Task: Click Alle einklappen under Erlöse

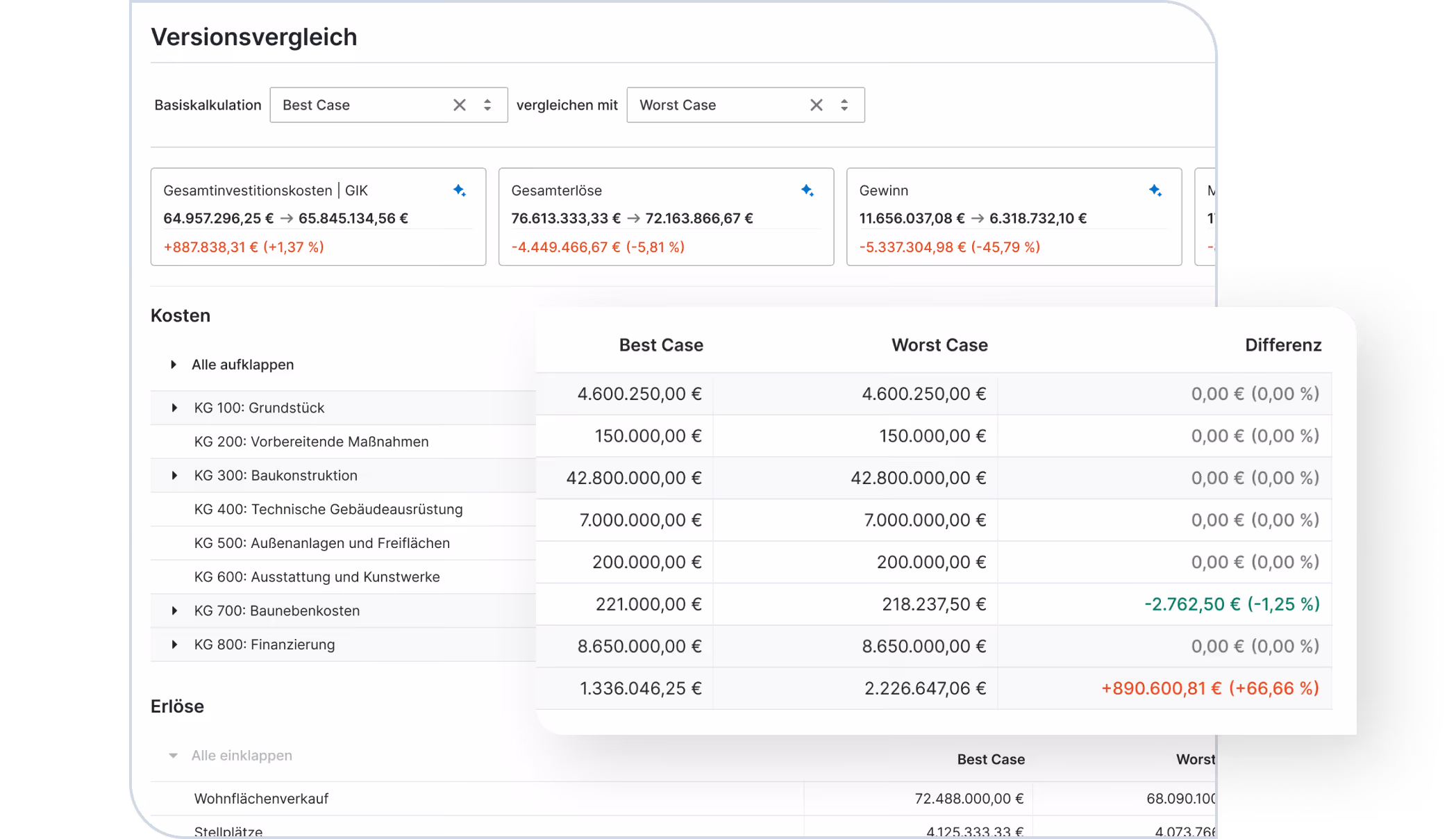Action: (x=241, y=756)
